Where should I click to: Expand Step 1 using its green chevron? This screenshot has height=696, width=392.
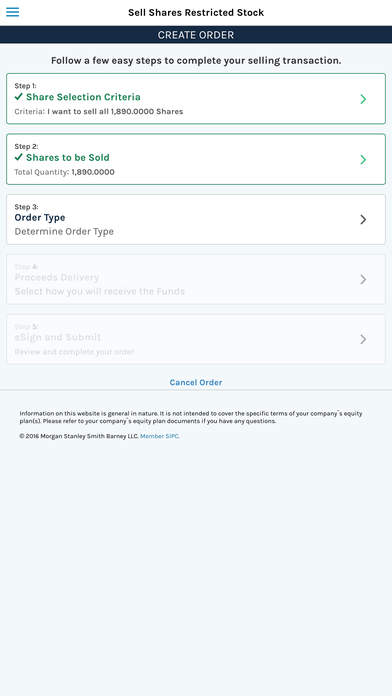coord(363,99)
